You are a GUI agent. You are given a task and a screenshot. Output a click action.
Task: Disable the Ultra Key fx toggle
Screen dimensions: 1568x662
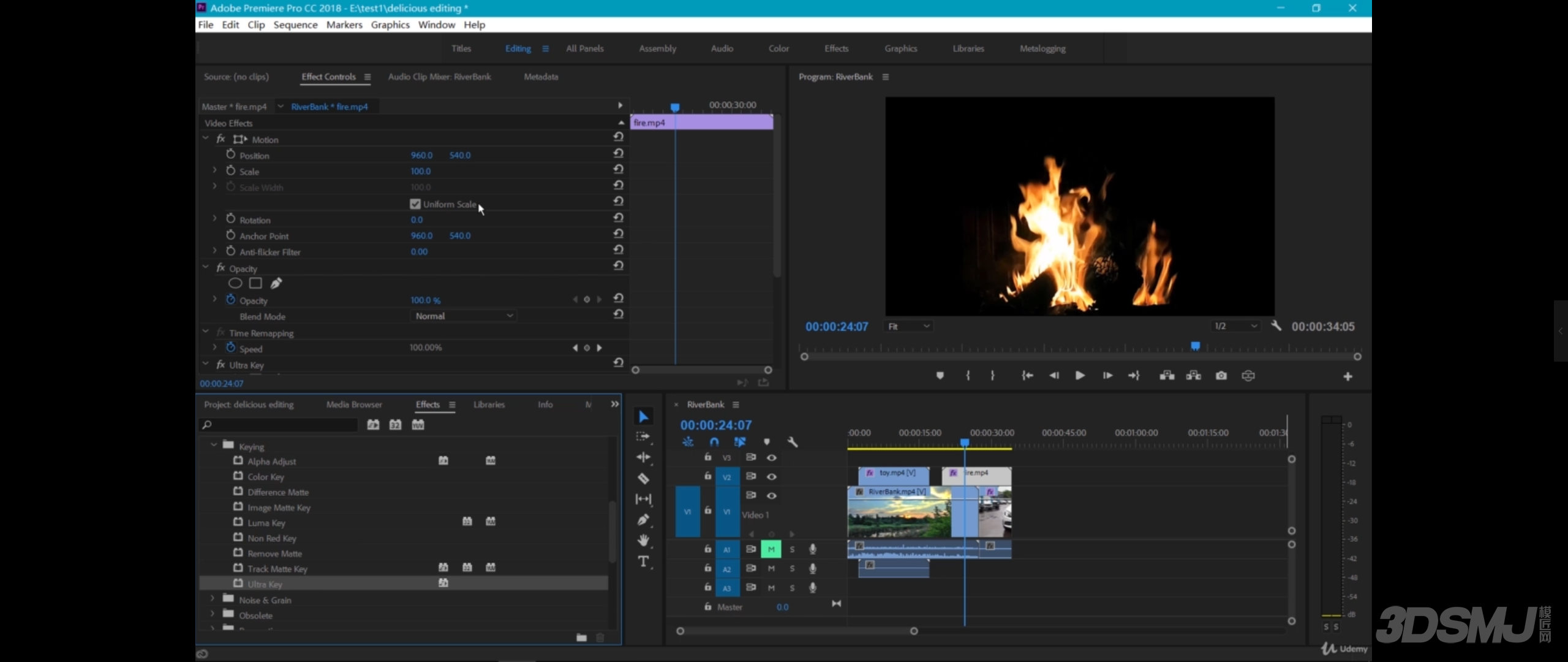pos(221,365)
